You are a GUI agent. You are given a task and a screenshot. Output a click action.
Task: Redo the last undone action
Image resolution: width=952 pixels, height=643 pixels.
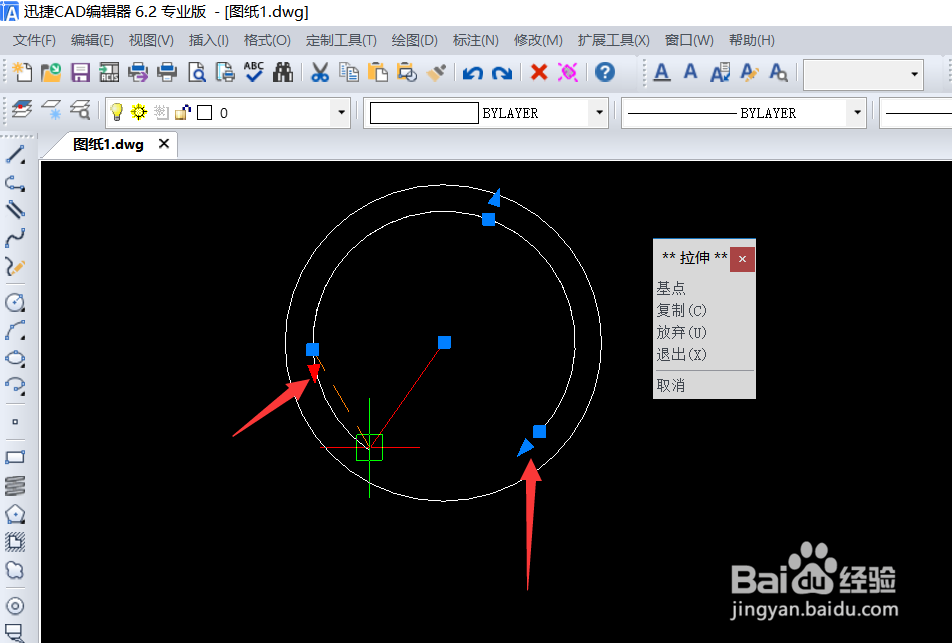pyautogui.click(x=502, y=73)
